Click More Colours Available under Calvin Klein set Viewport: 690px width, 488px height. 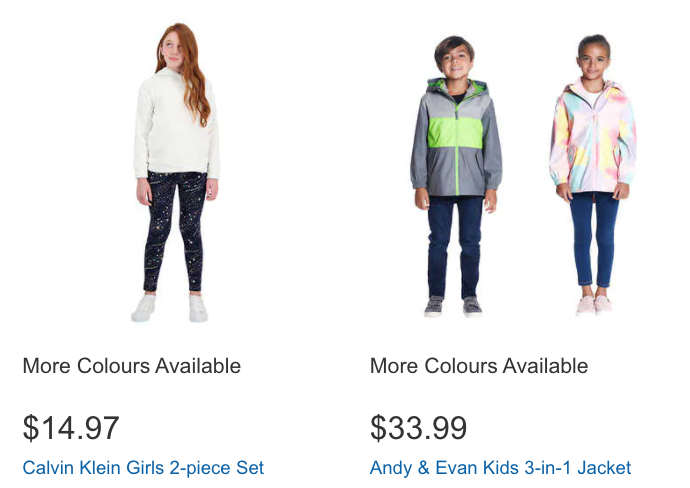tap(132, 366)
